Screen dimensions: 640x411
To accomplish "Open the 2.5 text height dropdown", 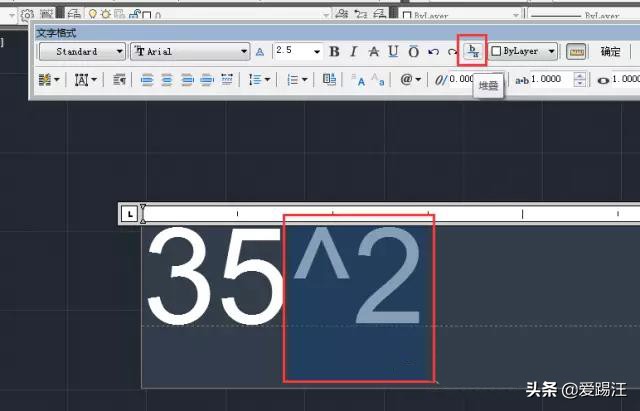I will click(x=317, y=52).
